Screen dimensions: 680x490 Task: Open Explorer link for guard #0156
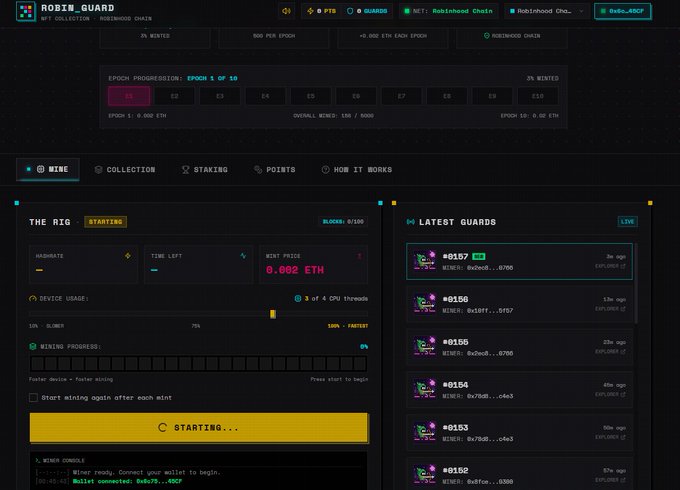pyautogui.click(x=610, y=309)
